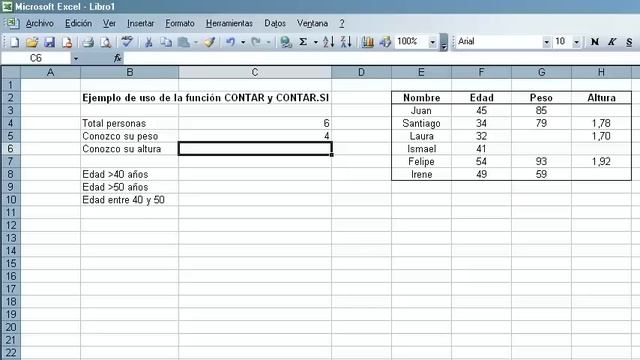Select the title cell "Ejemplo de uso de la función"
Viewport: 640px width, 360px height.
(129, 98)
